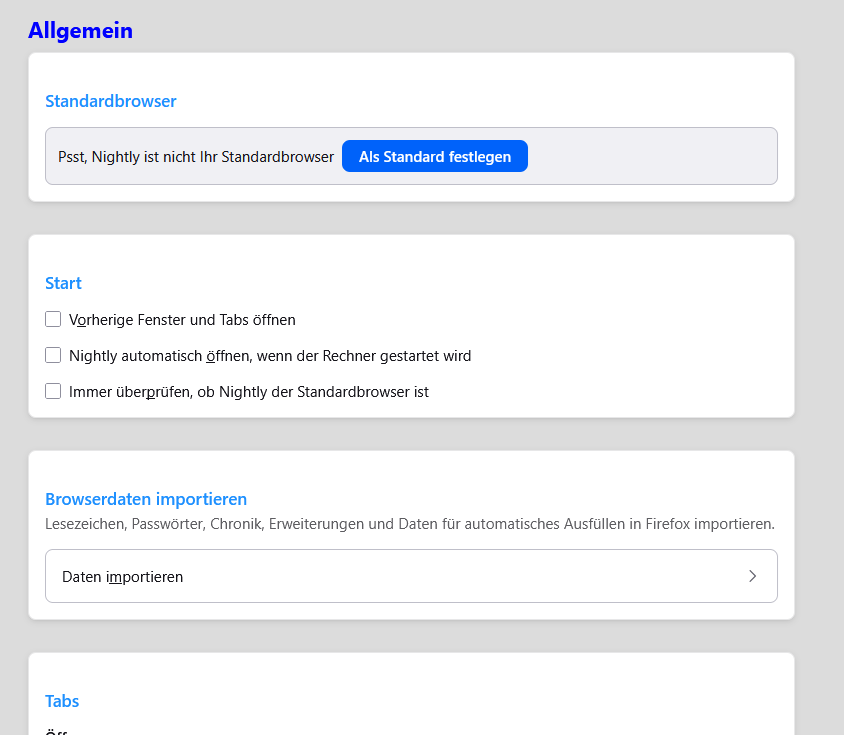Click the chevron arrow in Daten importieren row
Screen dimensions: 844x735
(x=752, y=576)
